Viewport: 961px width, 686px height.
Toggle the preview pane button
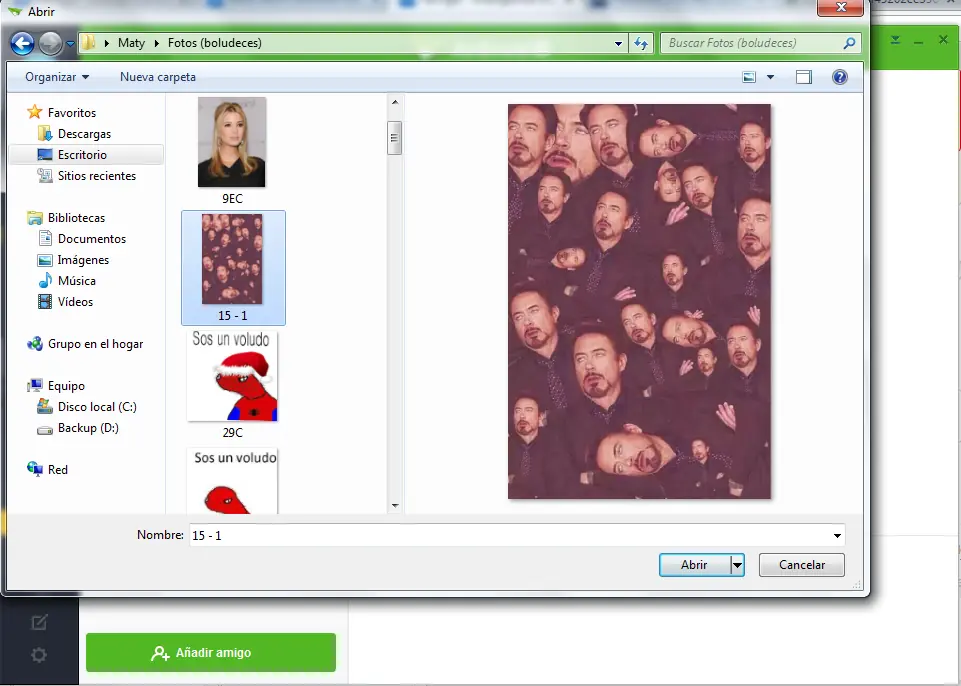803,77
